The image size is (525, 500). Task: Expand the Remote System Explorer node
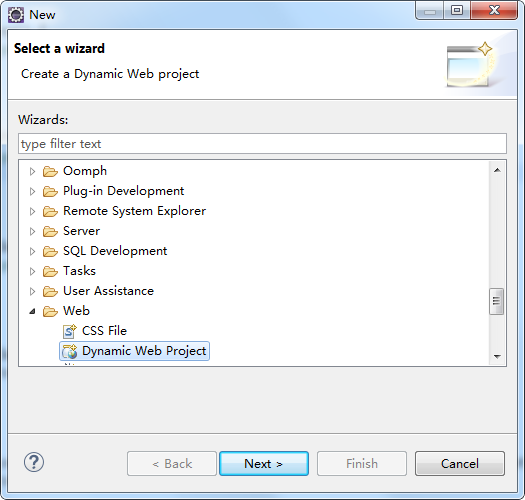click(x=32, y=211)
